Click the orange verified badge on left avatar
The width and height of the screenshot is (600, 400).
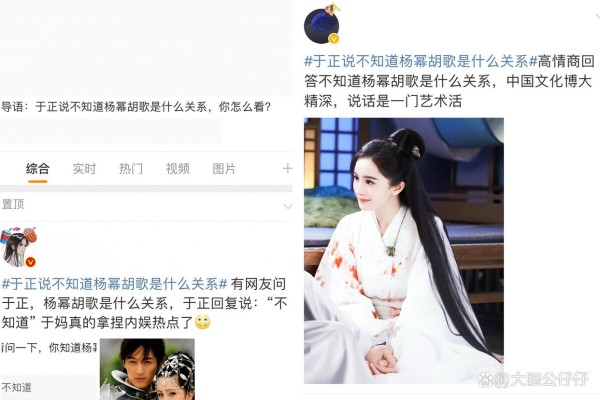(31, 262)
